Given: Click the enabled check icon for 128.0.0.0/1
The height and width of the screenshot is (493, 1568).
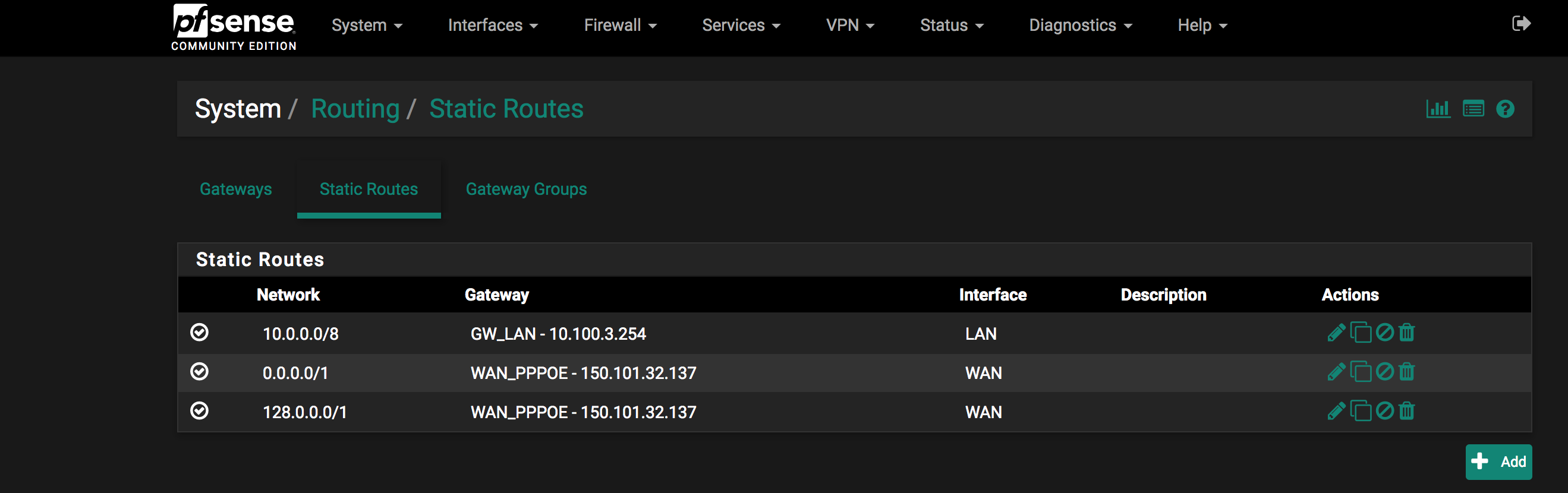Looking at the screenshot, I should [200, 411].
